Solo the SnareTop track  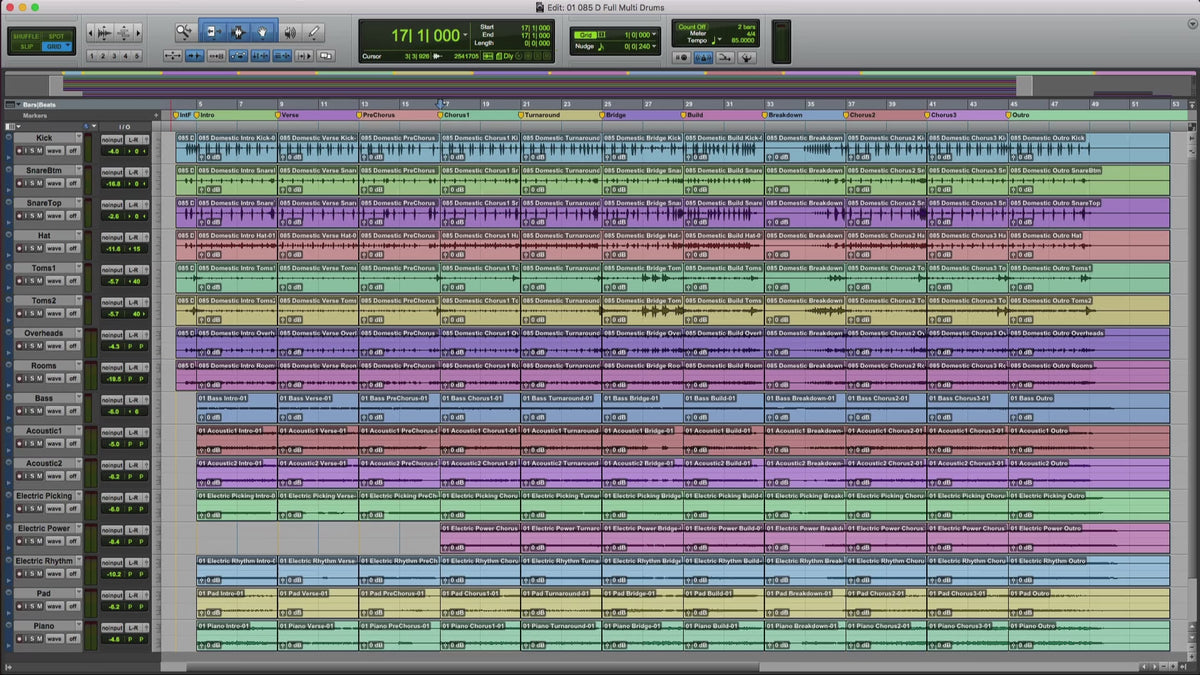(30, 216)
